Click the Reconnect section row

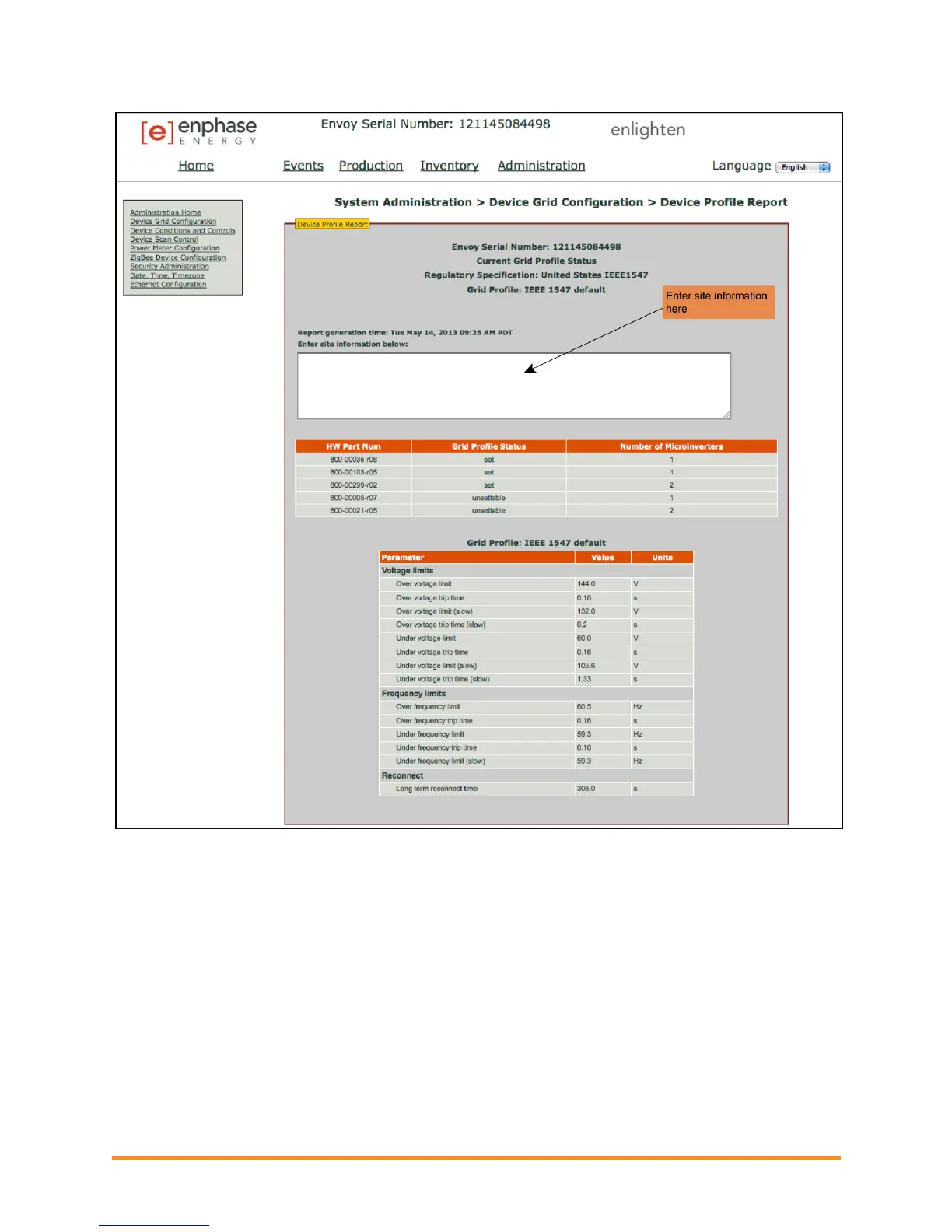click(536, 775)
